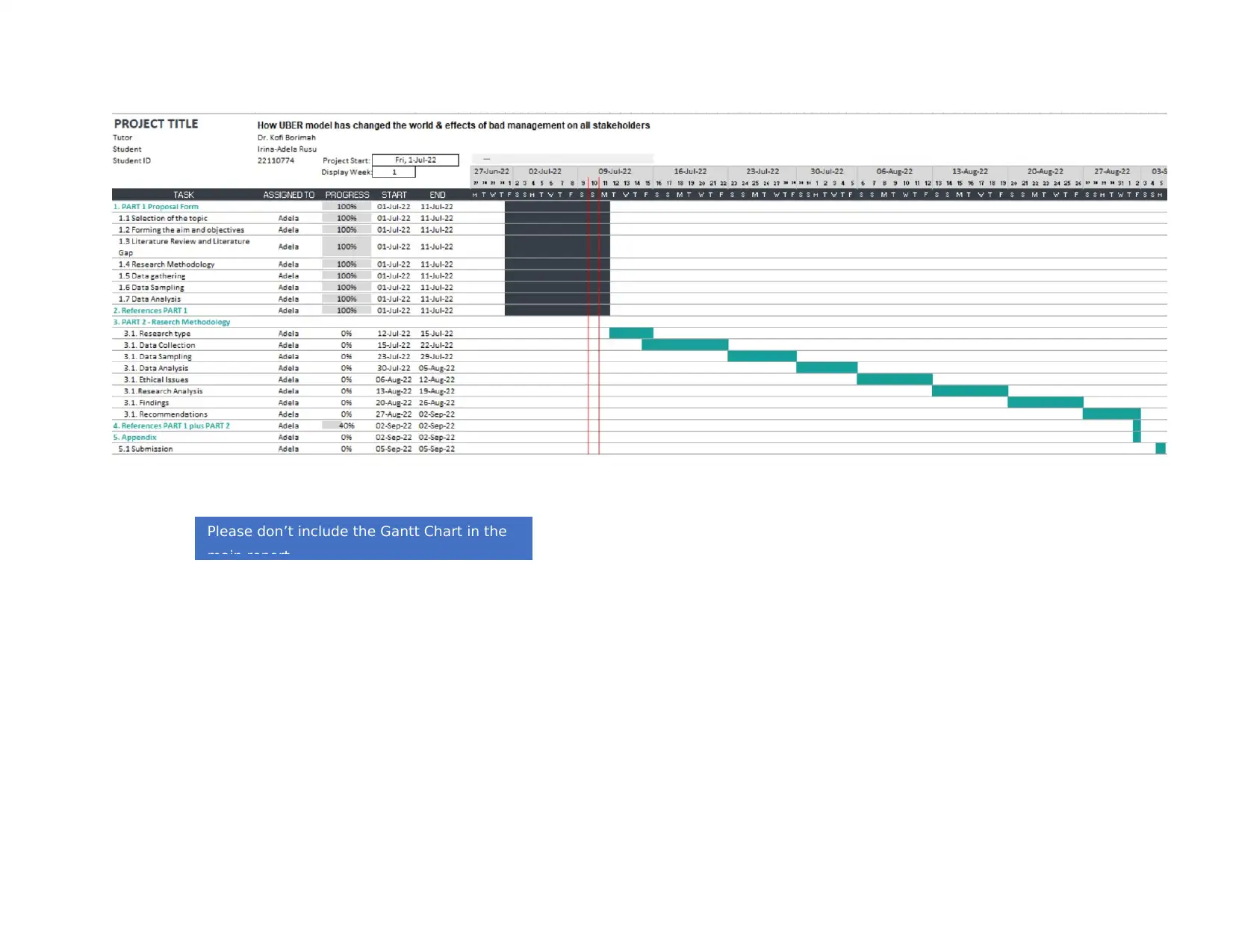Screen dimensions: 1233x952
Task: Click student name Irina-Adela Rusu
Action: click(x=287, y=149)
